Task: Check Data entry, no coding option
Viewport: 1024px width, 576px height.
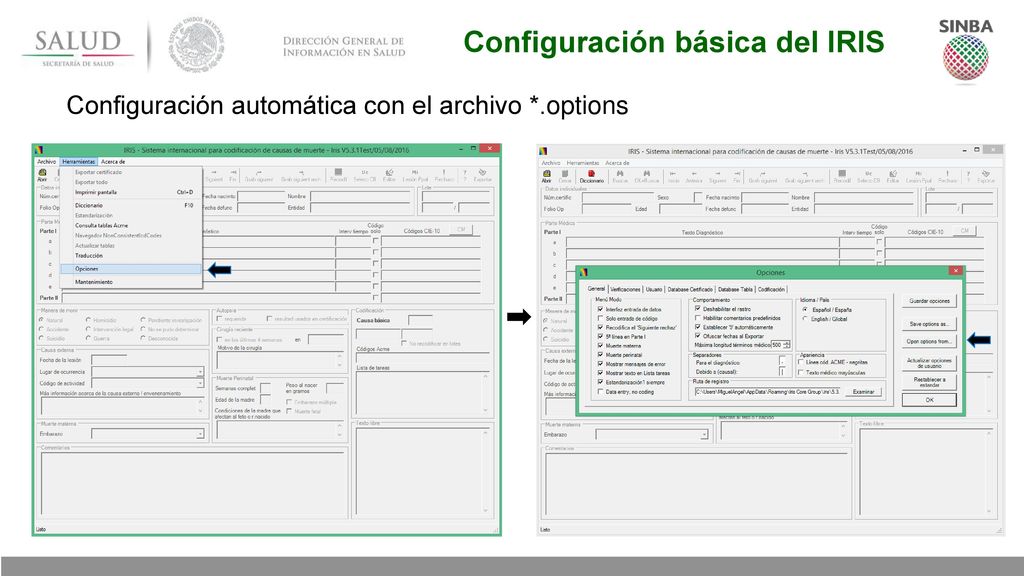Action: tap(601, 392)
